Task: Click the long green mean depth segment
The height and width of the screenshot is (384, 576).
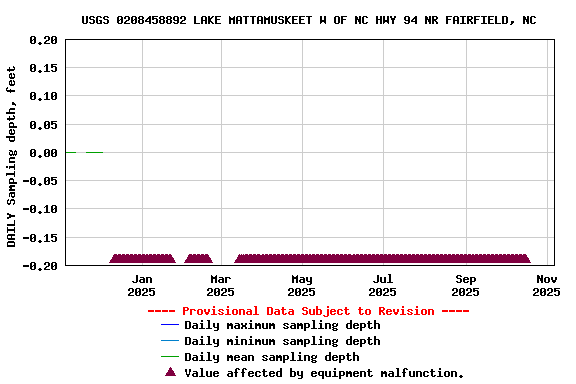Action: click(x=94, y=152)
